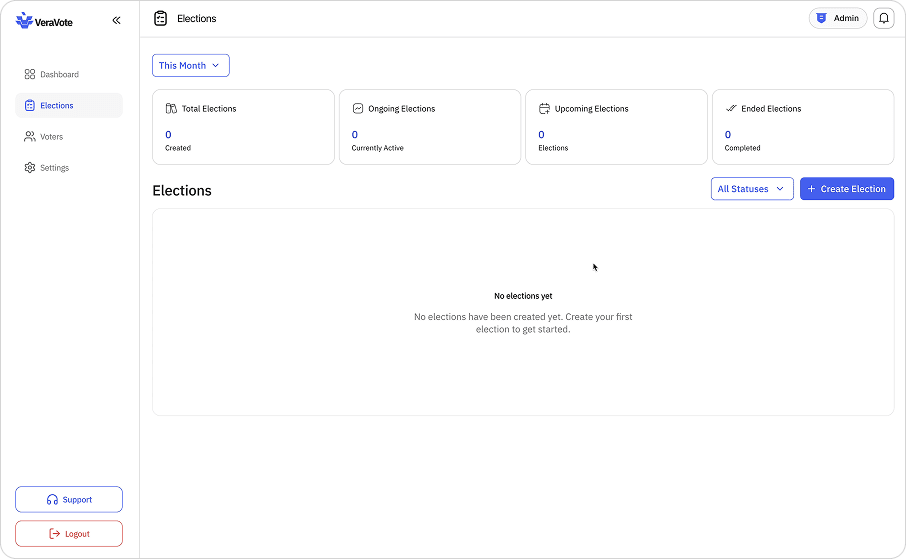The image size is (906, 559).
Task: Collapse the sidebar with double chevron
Action: coord(116,20)
